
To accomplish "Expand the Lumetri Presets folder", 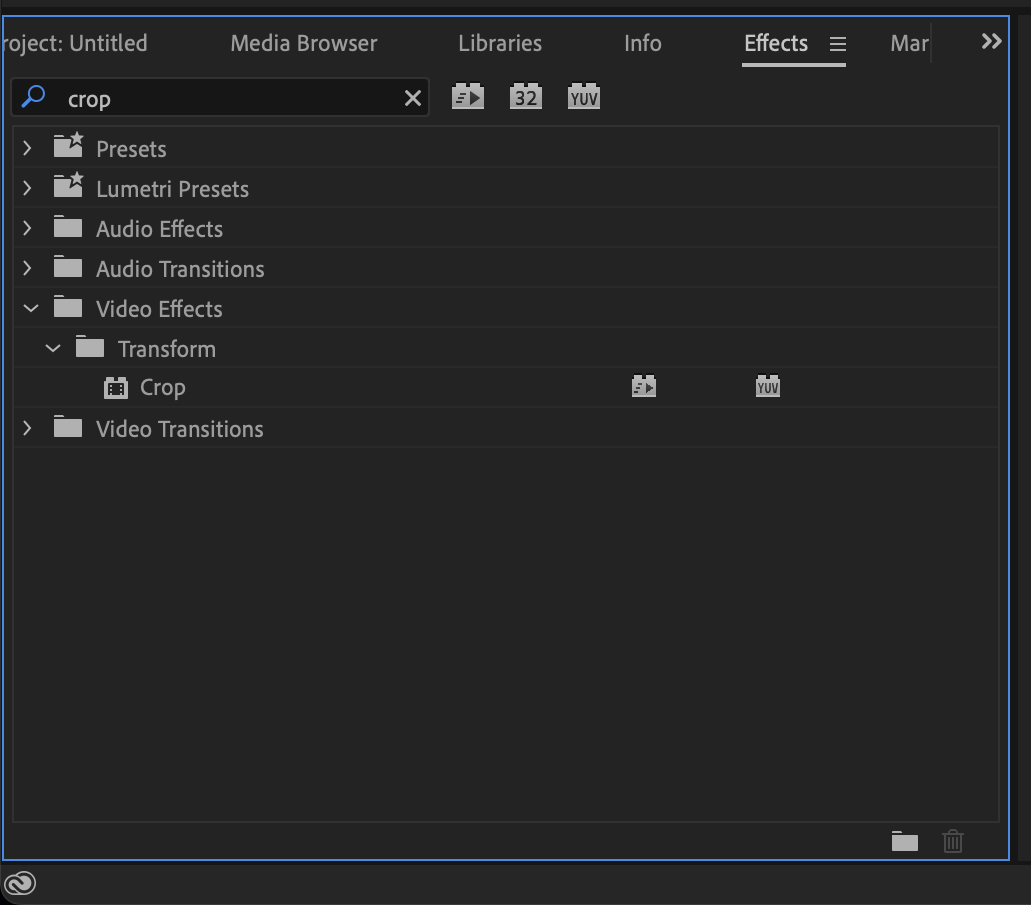I will (x=27, y=188).
